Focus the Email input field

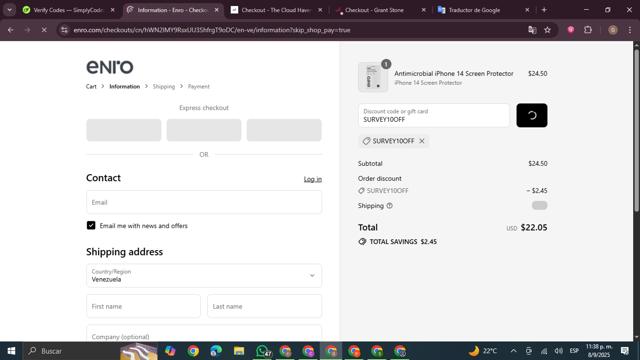tap(204, 202)
